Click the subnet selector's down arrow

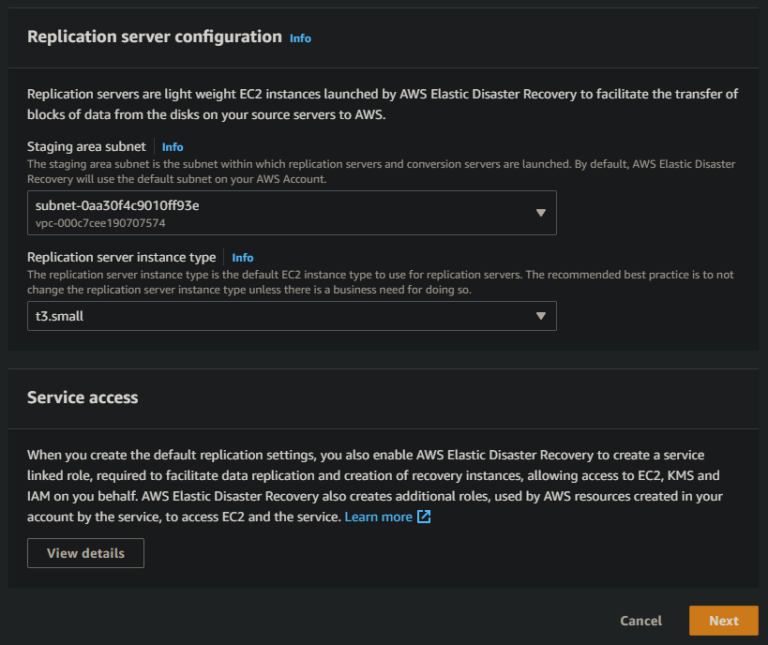(540, 213)
